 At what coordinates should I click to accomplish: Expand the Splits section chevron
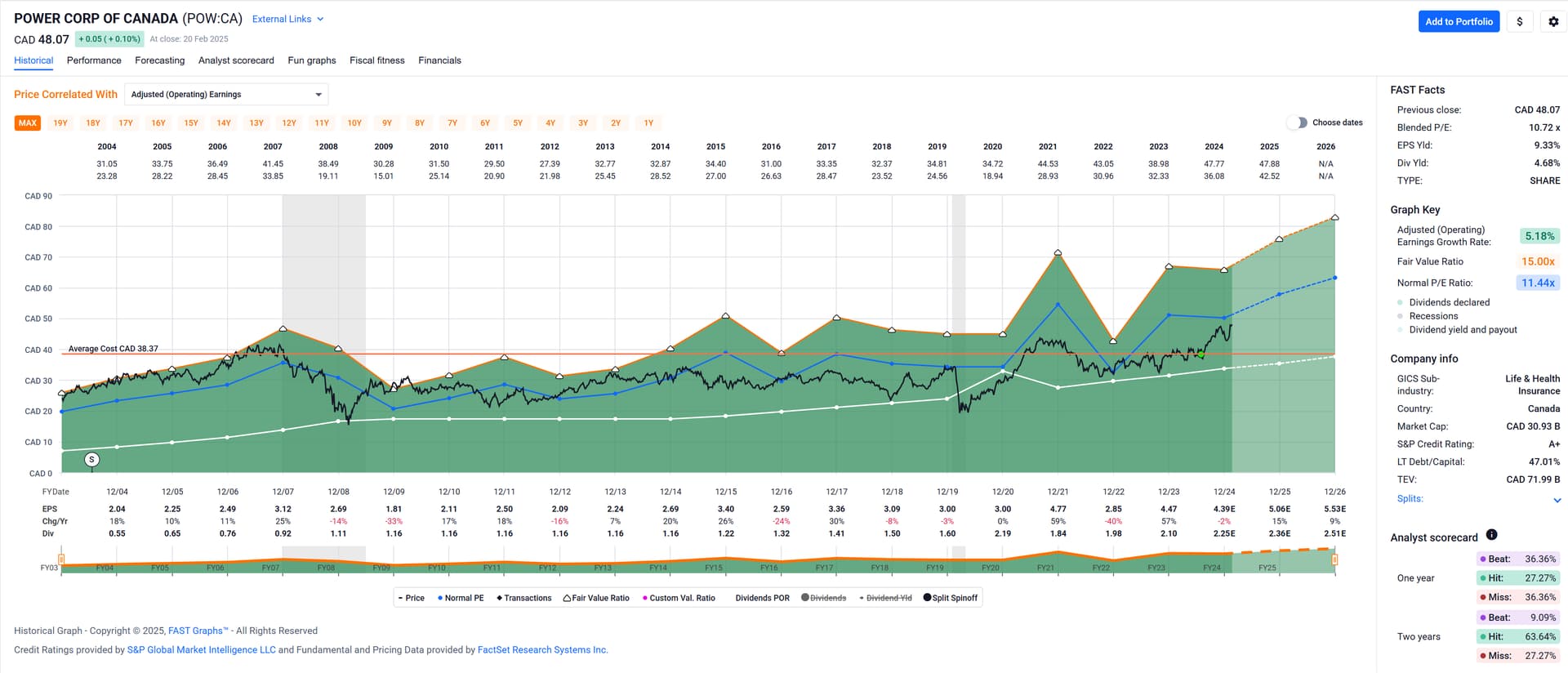(x=1557, y=500)
